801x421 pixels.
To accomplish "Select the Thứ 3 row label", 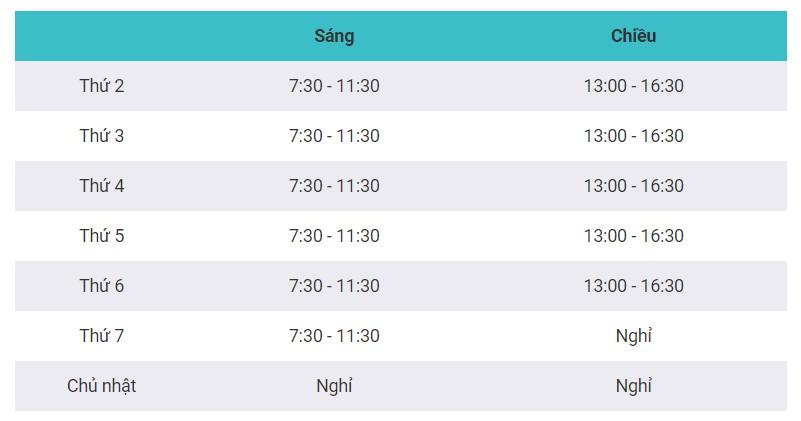I will pyautogui.click(x=102, y=136).
